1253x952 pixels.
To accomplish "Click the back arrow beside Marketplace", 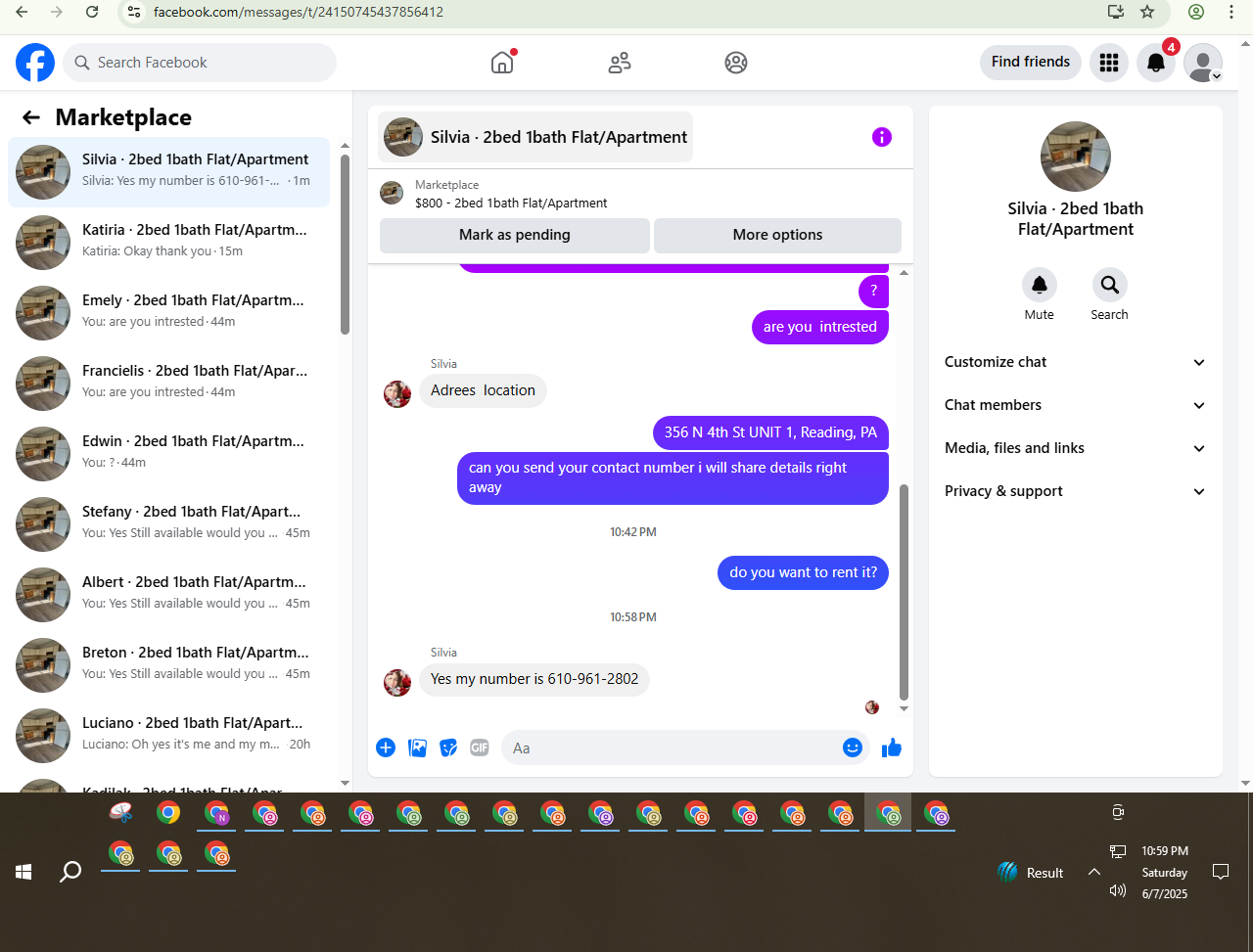I will (31, 117).
